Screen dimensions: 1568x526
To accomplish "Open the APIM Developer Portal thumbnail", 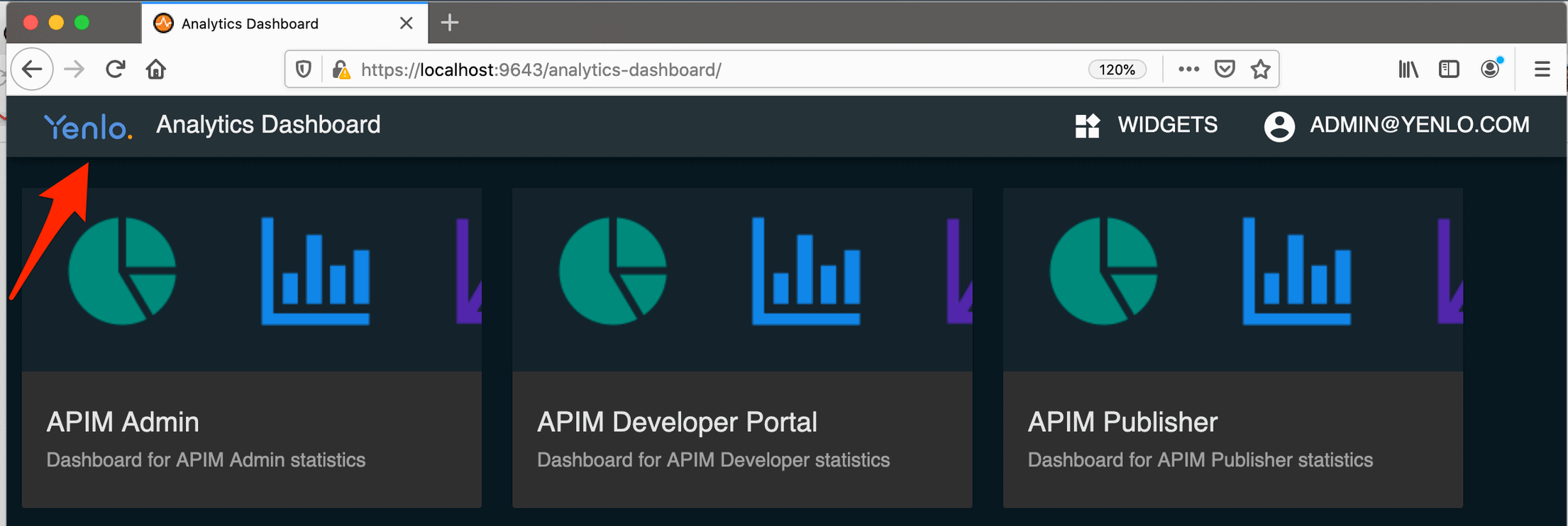I will 742,279.
